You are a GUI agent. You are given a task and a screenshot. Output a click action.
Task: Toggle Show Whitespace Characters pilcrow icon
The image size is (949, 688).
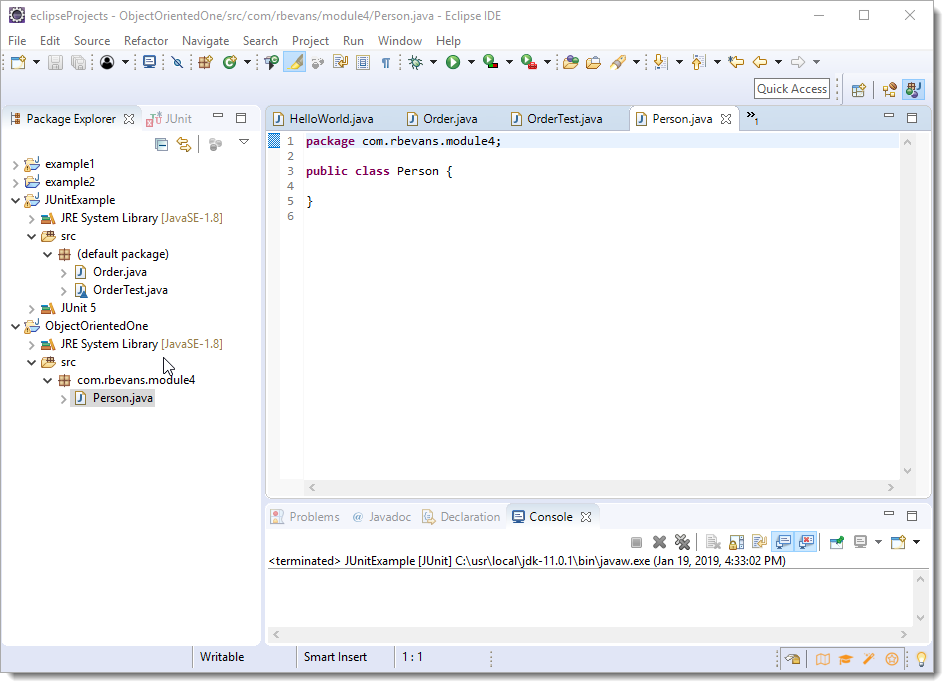(386, 62)
